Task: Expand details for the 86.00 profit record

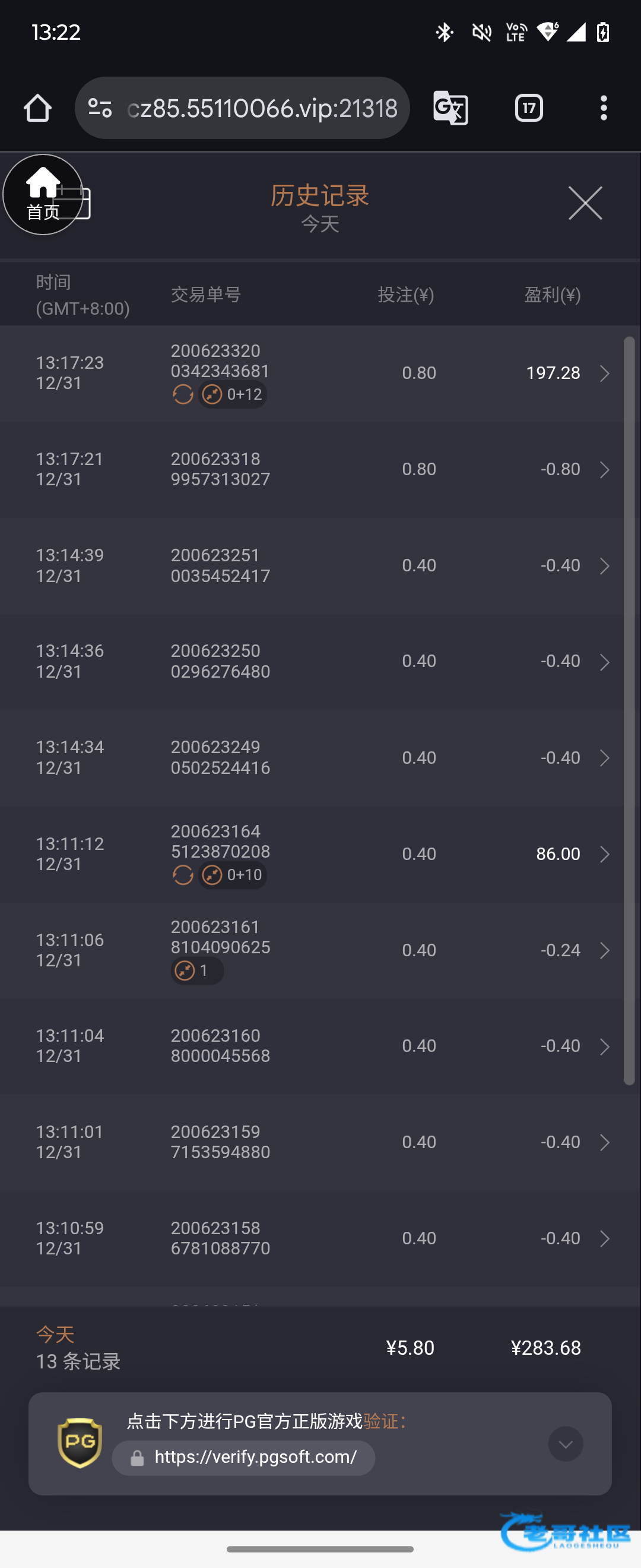Action: pos(604,854)
